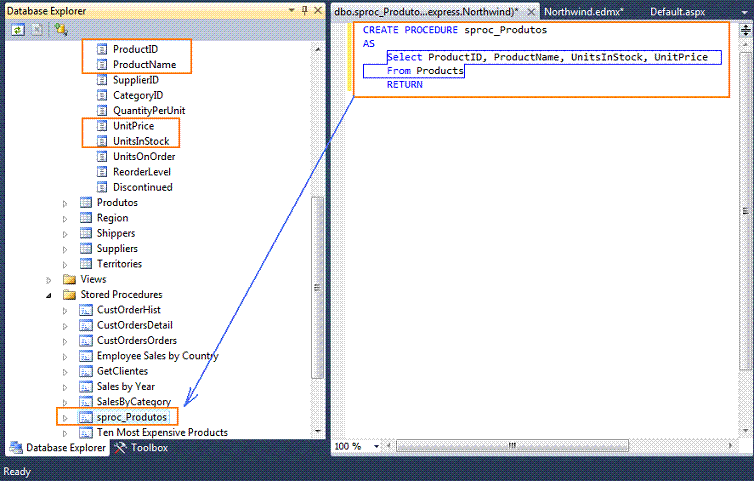Close the dbo.sproc_Produto editor tab
This screenshot has width=754, height=481.
pyautogui.click(x=530, y=12)
